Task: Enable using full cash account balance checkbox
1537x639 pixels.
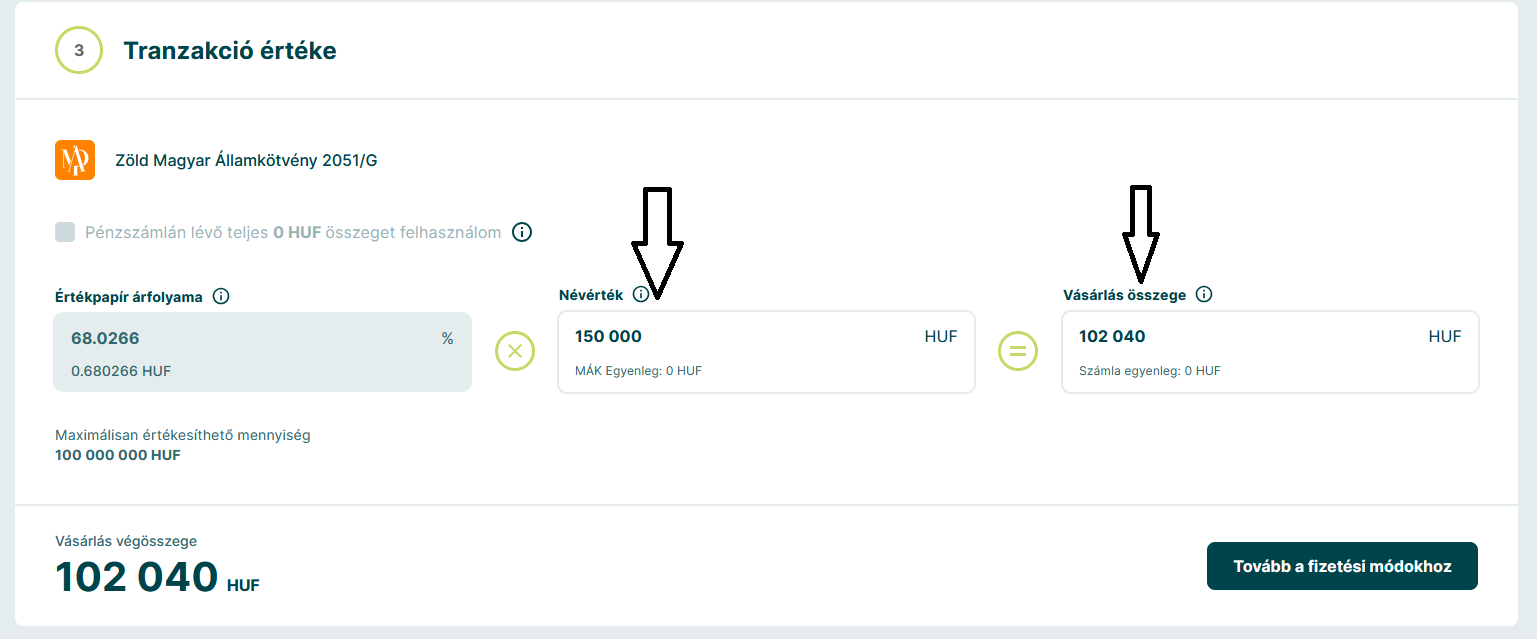Action: pos(65,233)
